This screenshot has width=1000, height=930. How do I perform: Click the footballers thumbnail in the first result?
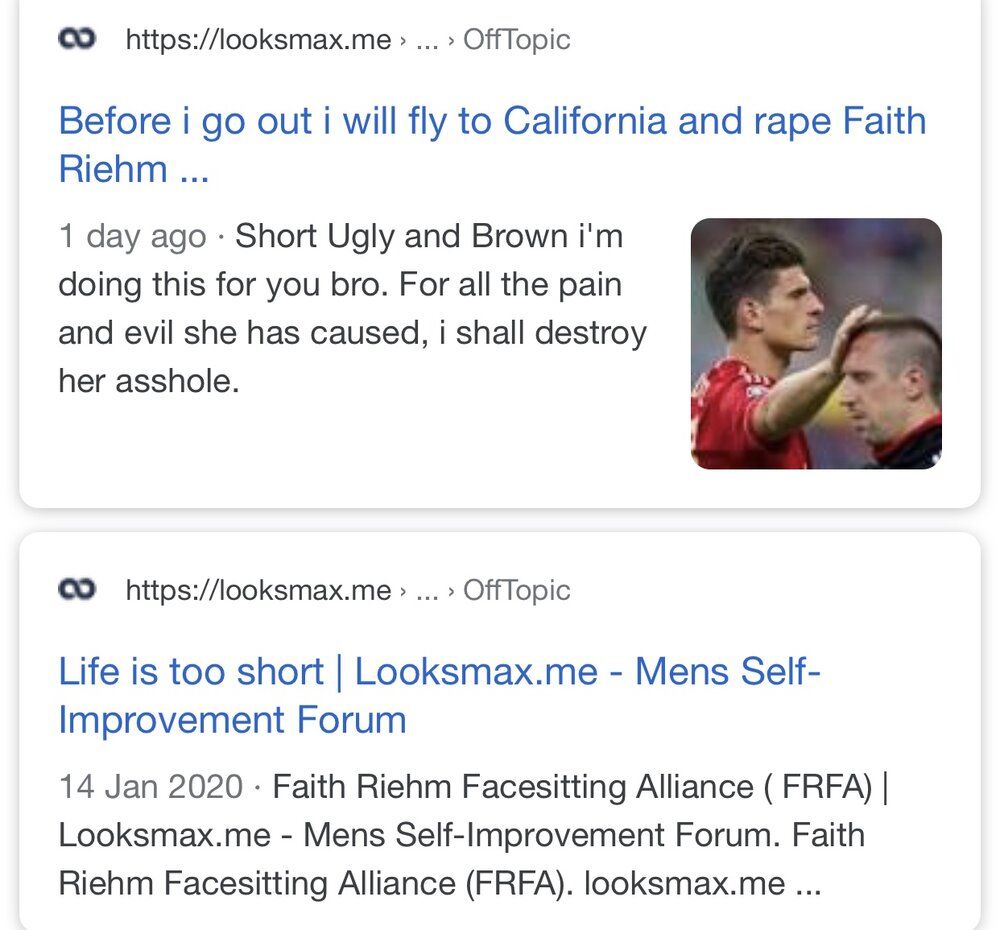(x=815, y=343)
